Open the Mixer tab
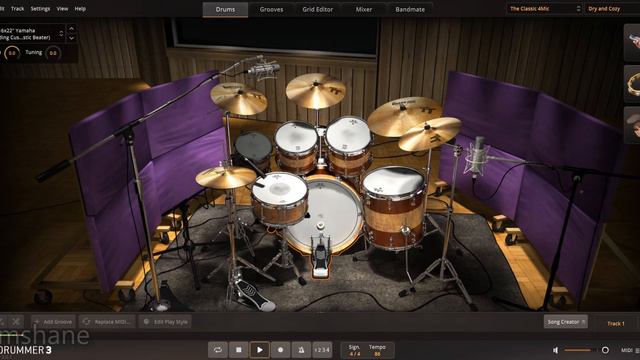The image size is (640, 360). 364,9
